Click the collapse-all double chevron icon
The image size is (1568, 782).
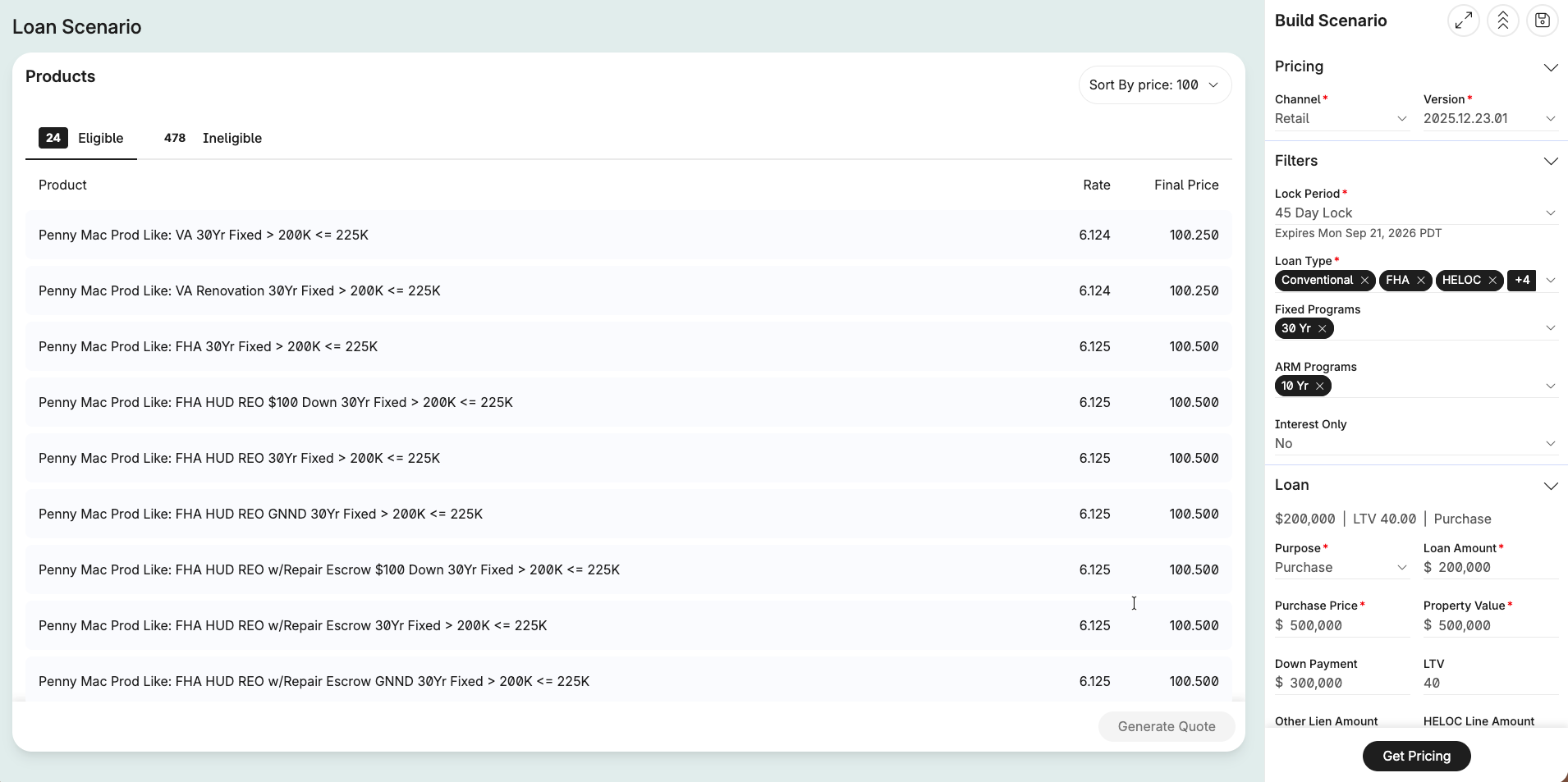click(1503, 21)
